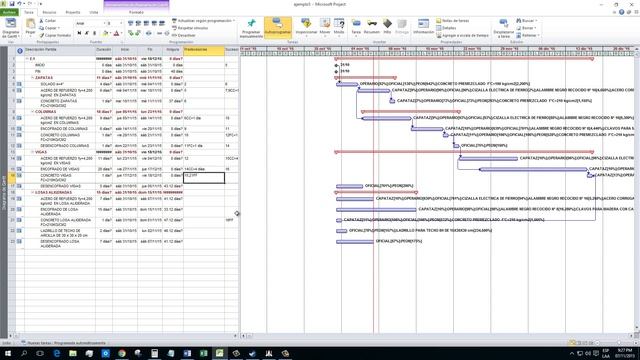This screenshot has height=360, width=640.
Task: Open the Rellenar dropdown
Action: click(528, 35)
